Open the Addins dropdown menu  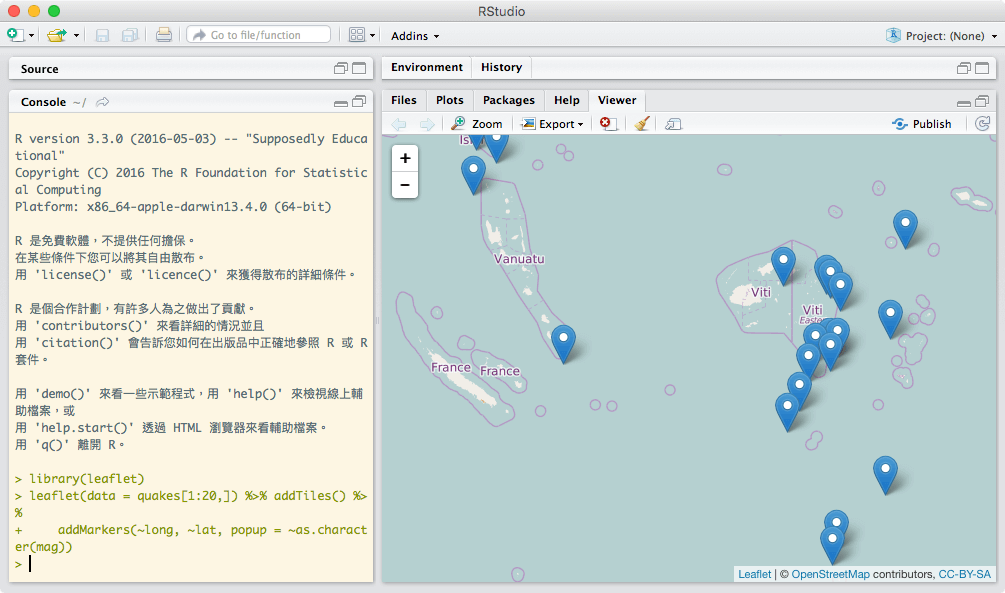[415, 36]
